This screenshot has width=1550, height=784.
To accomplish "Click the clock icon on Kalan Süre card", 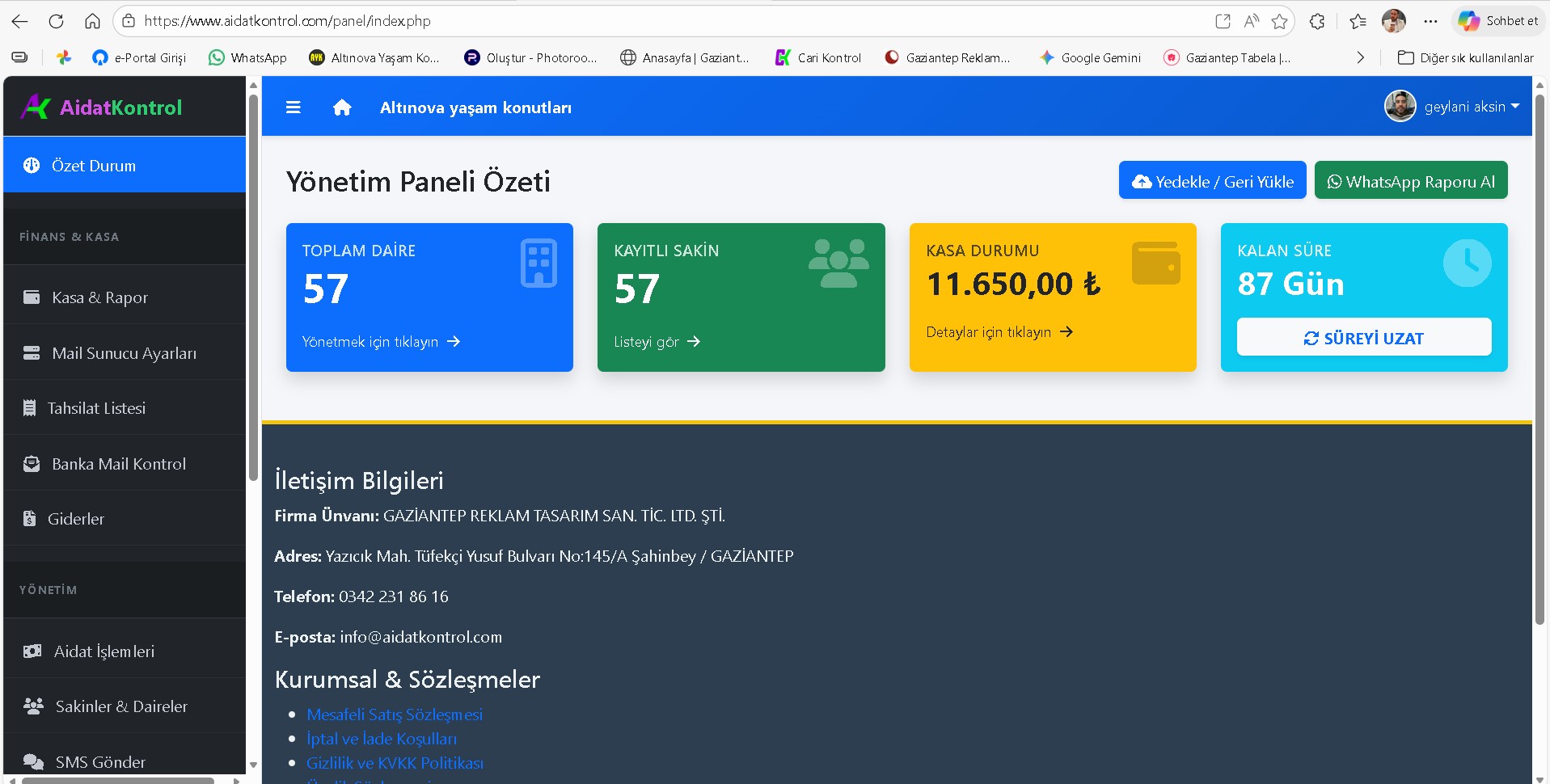I will pyautogui.click(x=1467, y=263).
